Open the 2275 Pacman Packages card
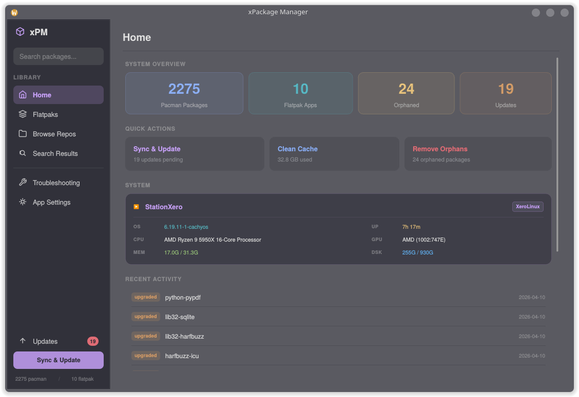This screenshot has width=579, height=397. [184, 93]
